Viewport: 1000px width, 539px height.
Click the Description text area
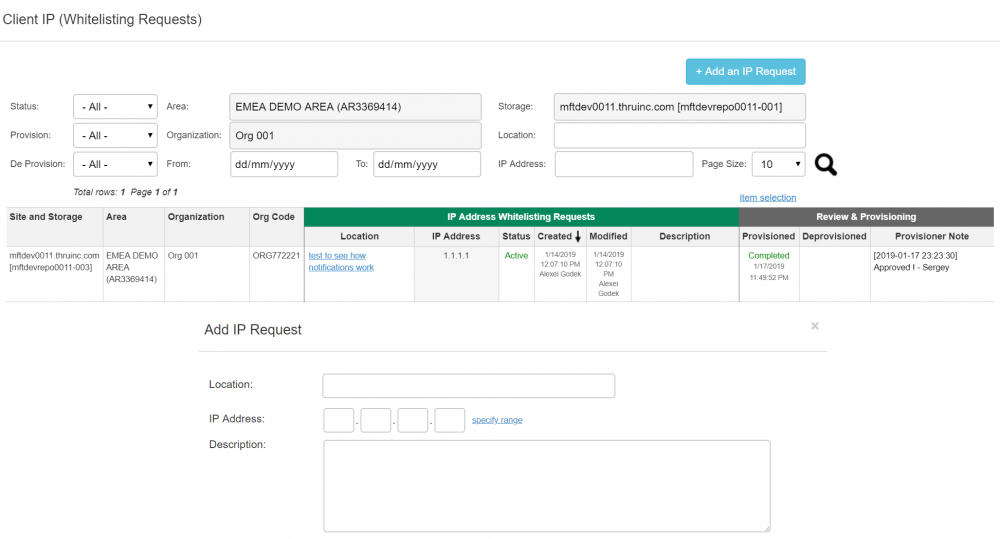point(546,485)
